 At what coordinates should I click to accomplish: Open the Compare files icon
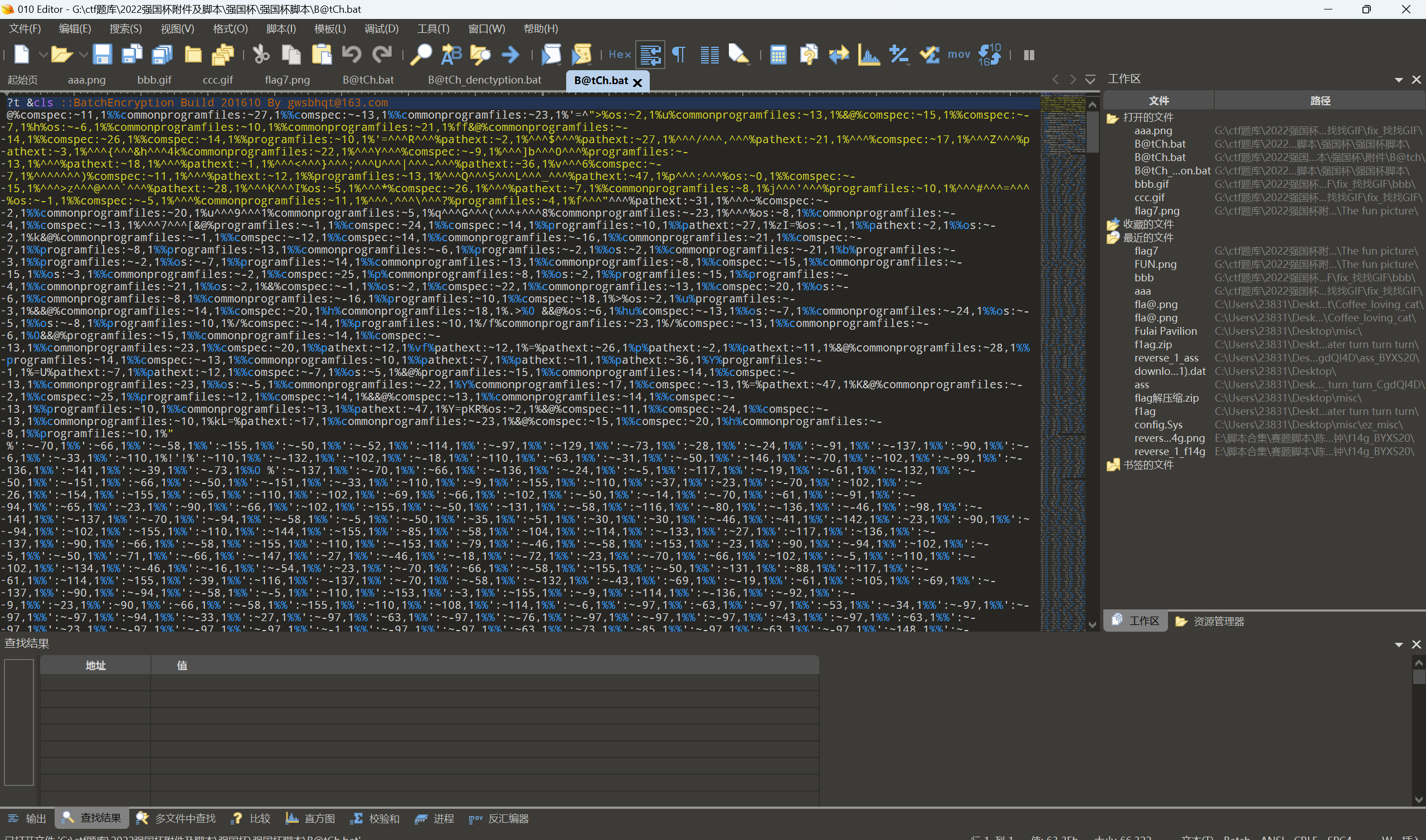tap(839, 55)
